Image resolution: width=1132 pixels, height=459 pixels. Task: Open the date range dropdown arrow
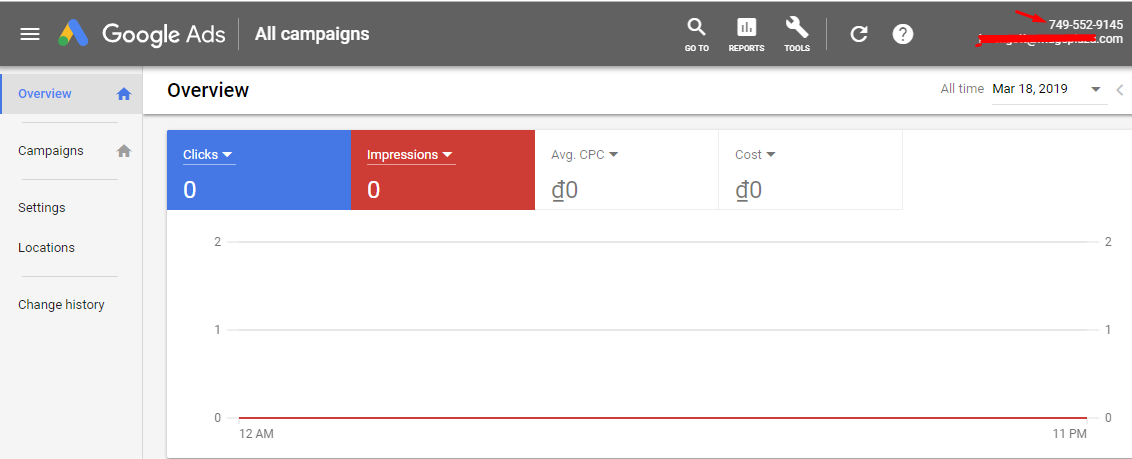pyautogui.click(x=1095, y=89)
